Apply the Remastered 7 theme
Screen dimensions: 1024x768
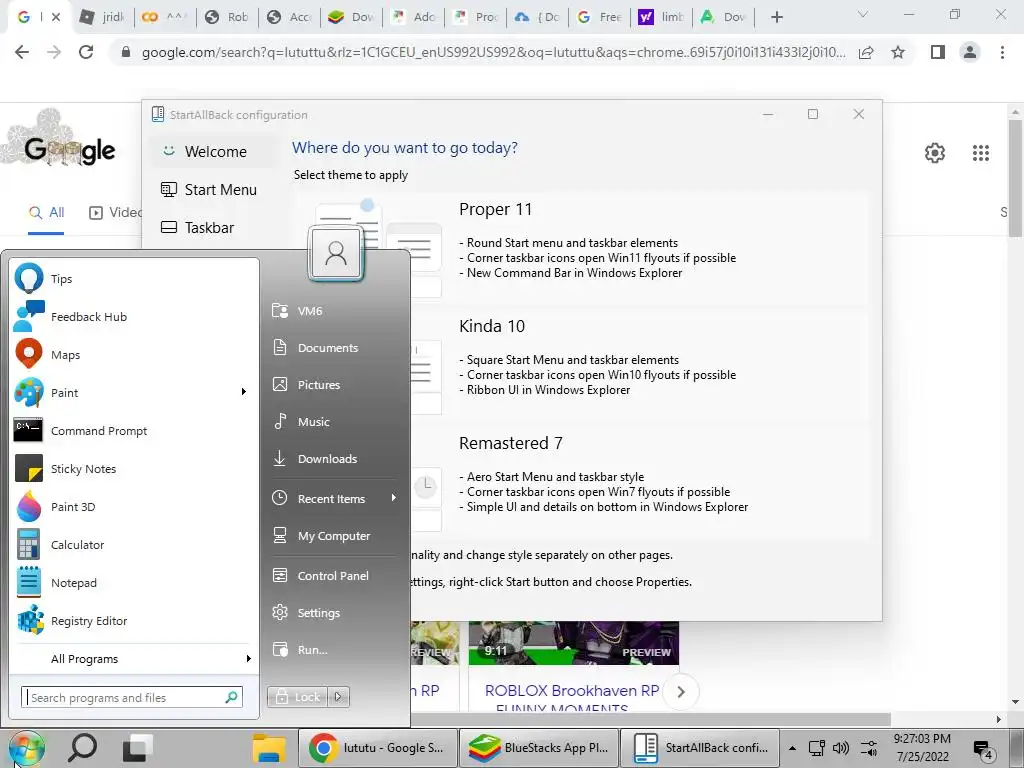click(581, 481)
